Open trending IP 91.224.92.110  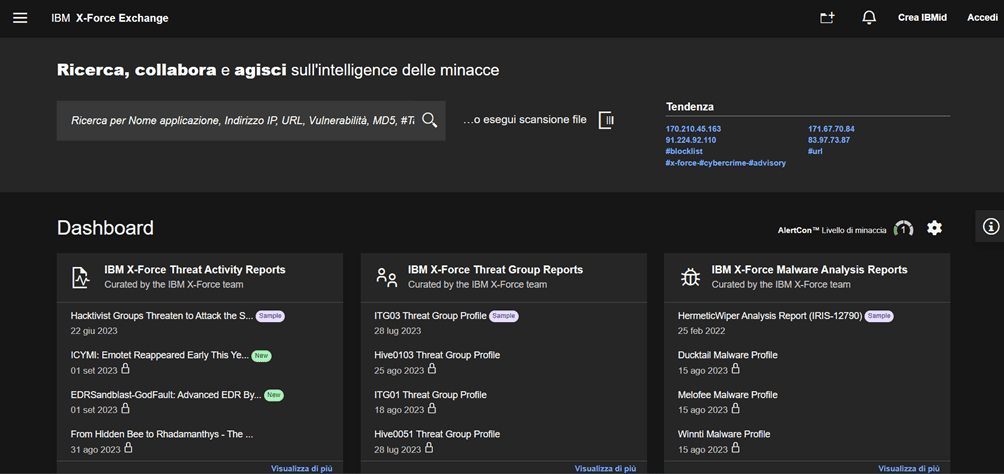click(690, 140)
